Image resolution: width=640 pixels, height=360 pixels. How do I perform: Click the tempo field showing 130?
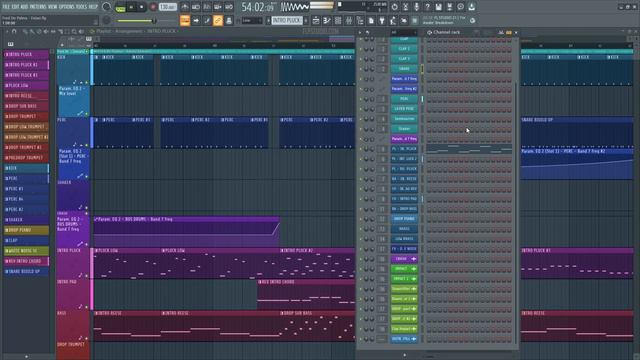[167, 7]
